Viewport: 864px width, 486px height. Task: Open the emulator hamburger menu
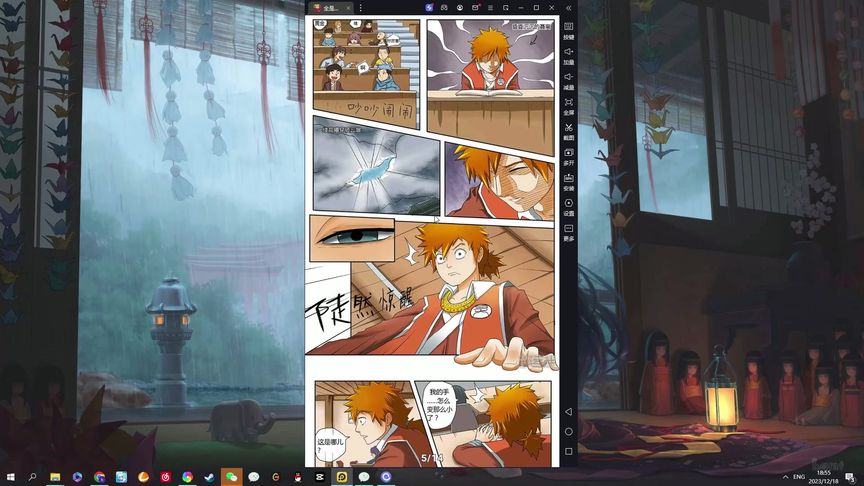490,8
